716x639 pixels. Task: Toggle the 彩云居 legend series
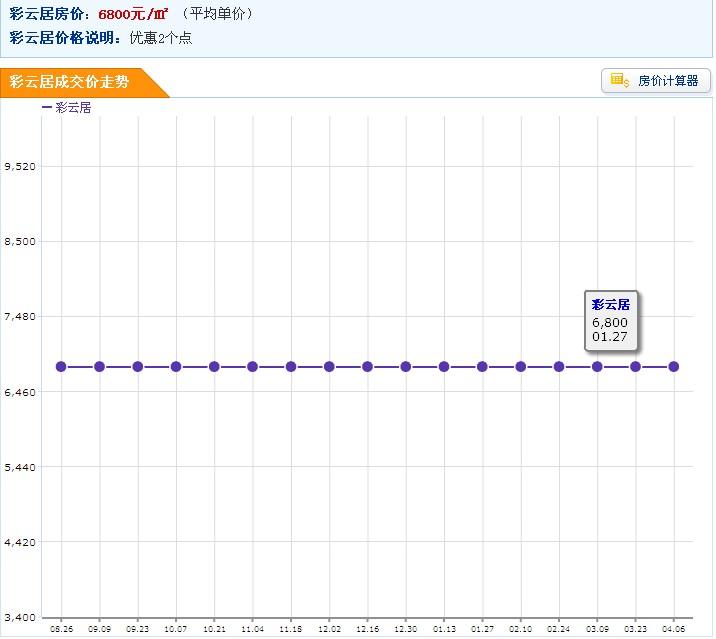pyautogui.click(x=67, y=108)
